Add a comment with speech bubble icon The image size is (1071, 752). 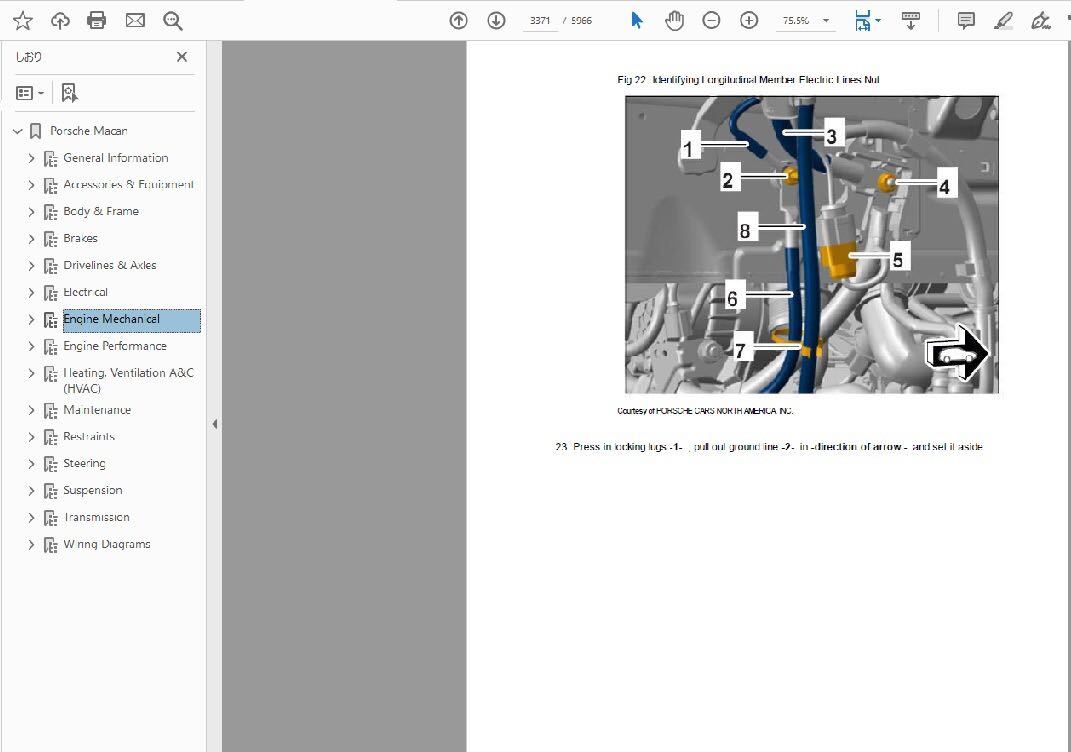(x=966, y=20)
